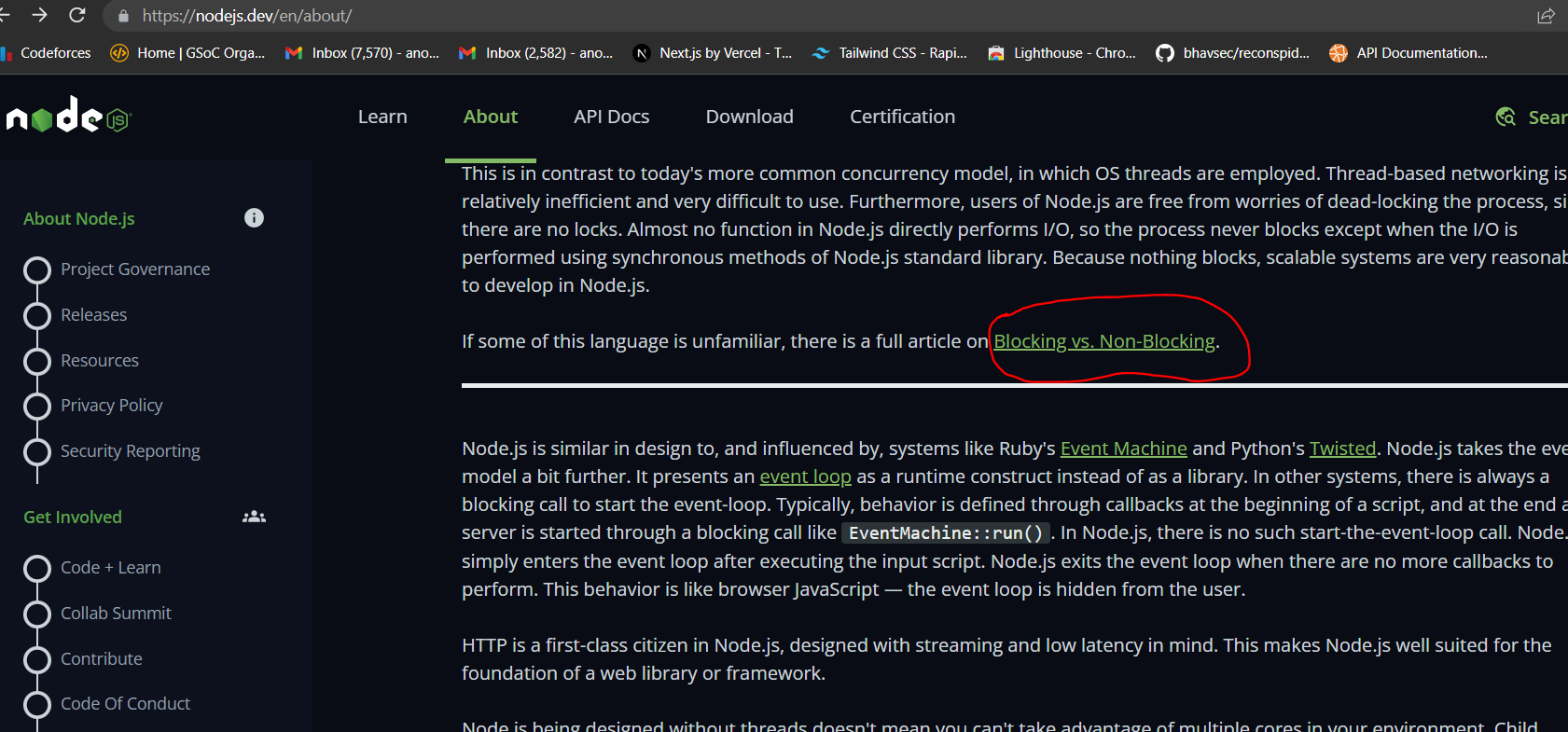Click the Search text in header
This screenshot has width=1568, height=732.
coord(1547,117)
